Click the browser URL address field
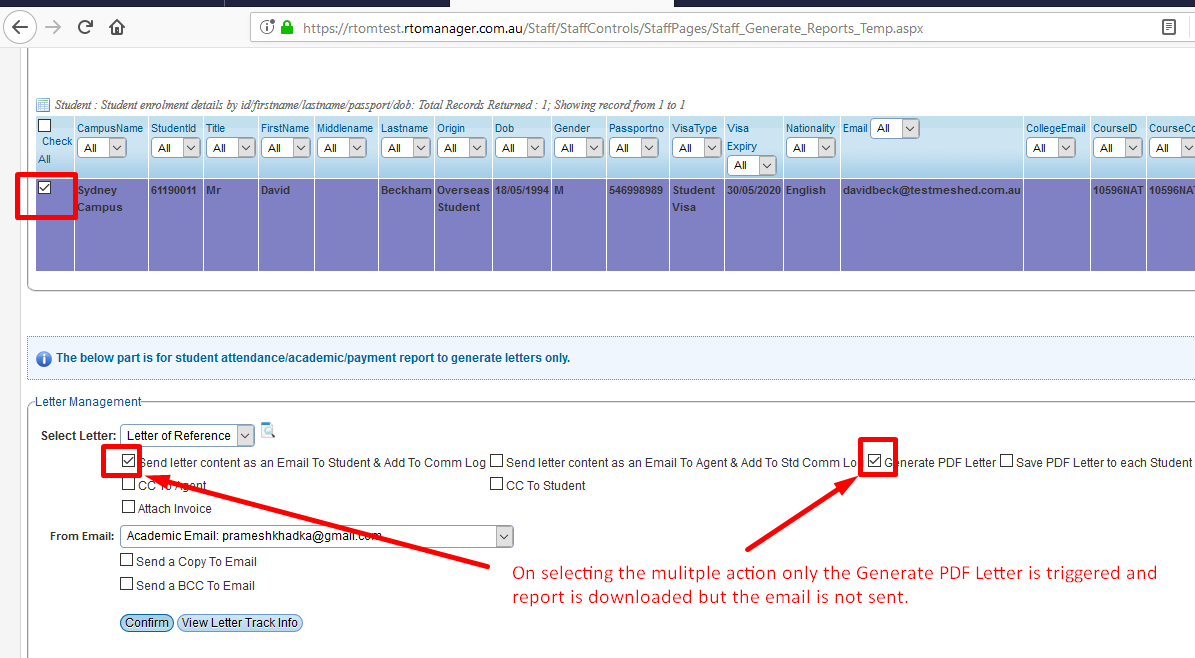 (x=700, y=28)
